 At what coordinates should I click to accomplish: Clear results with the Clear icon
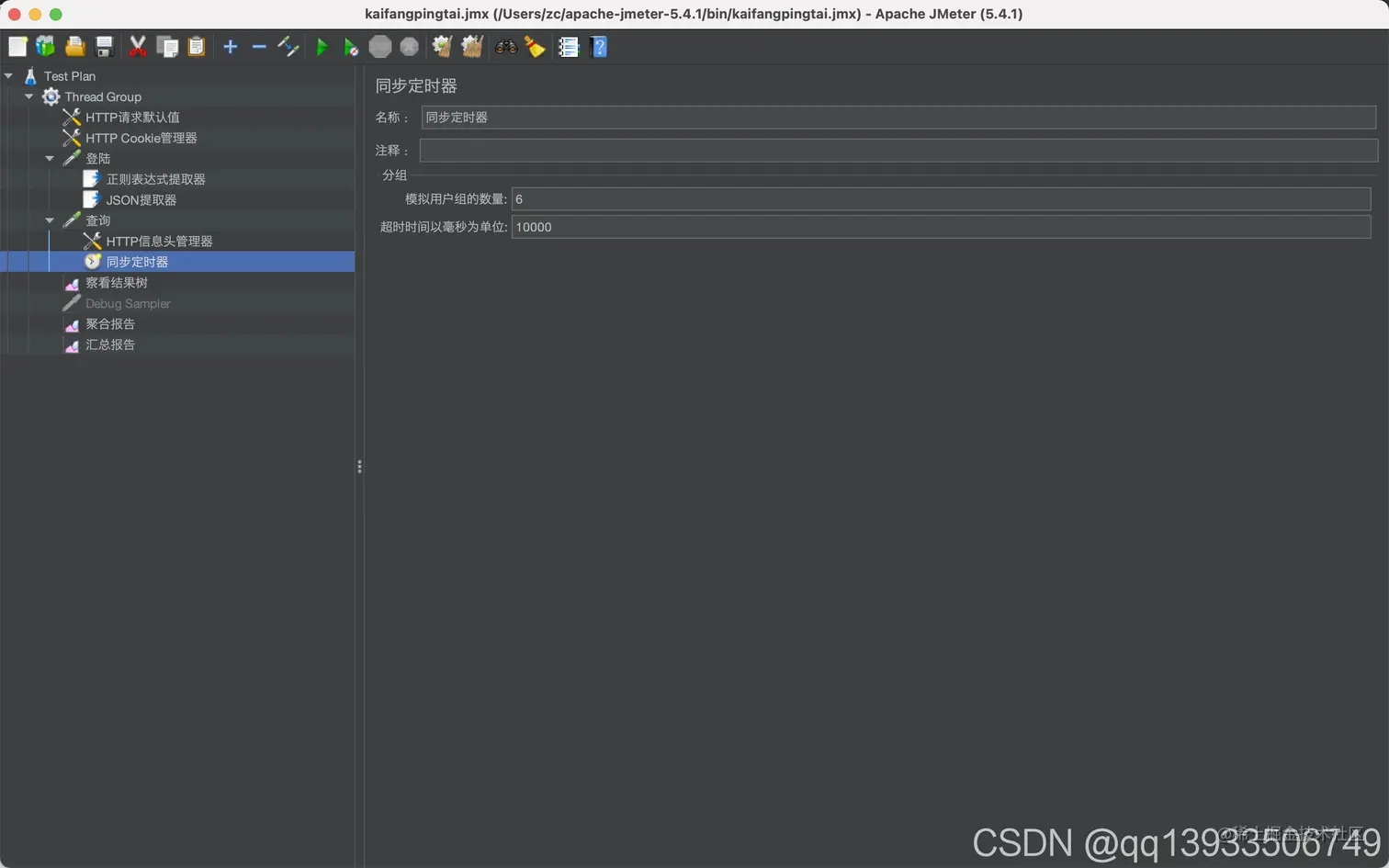coord(442,47)
